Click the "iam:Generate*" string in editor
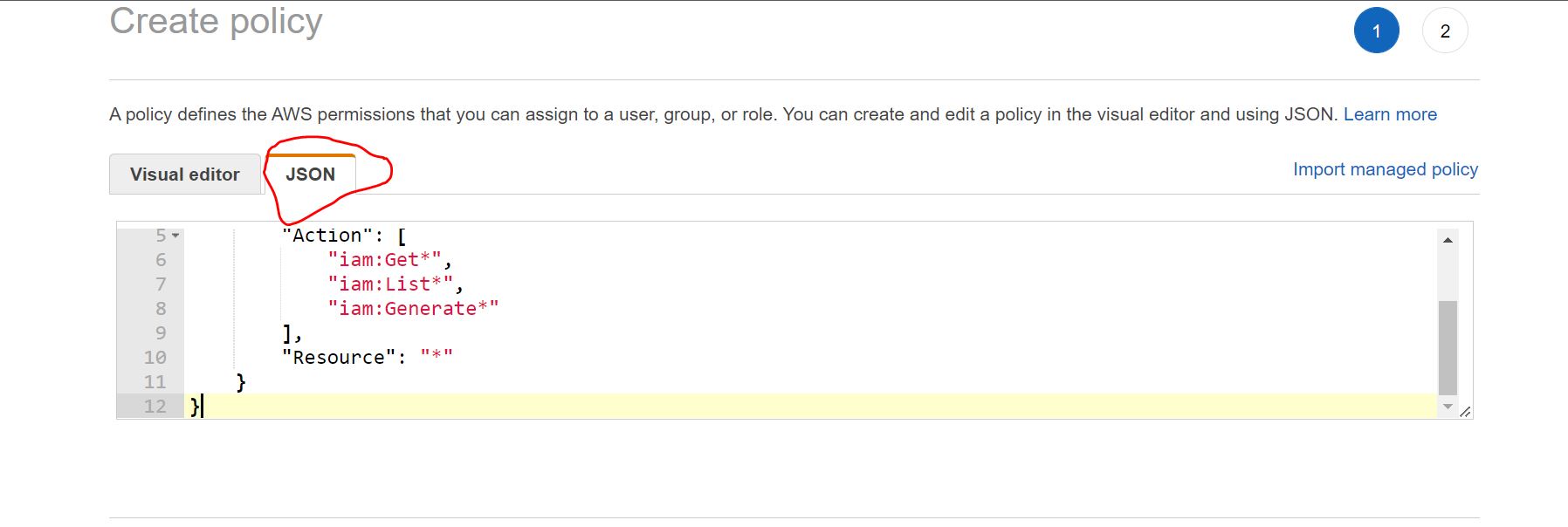 click(413, 309)
